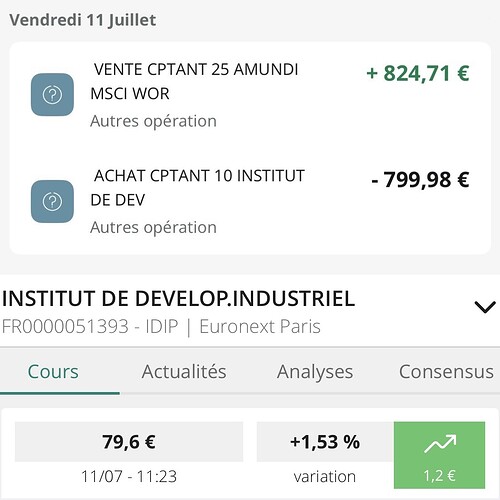This screenshot has height=500, width=500.
Task: Select the Analyses tab
Action: click(x=315, y=372)
